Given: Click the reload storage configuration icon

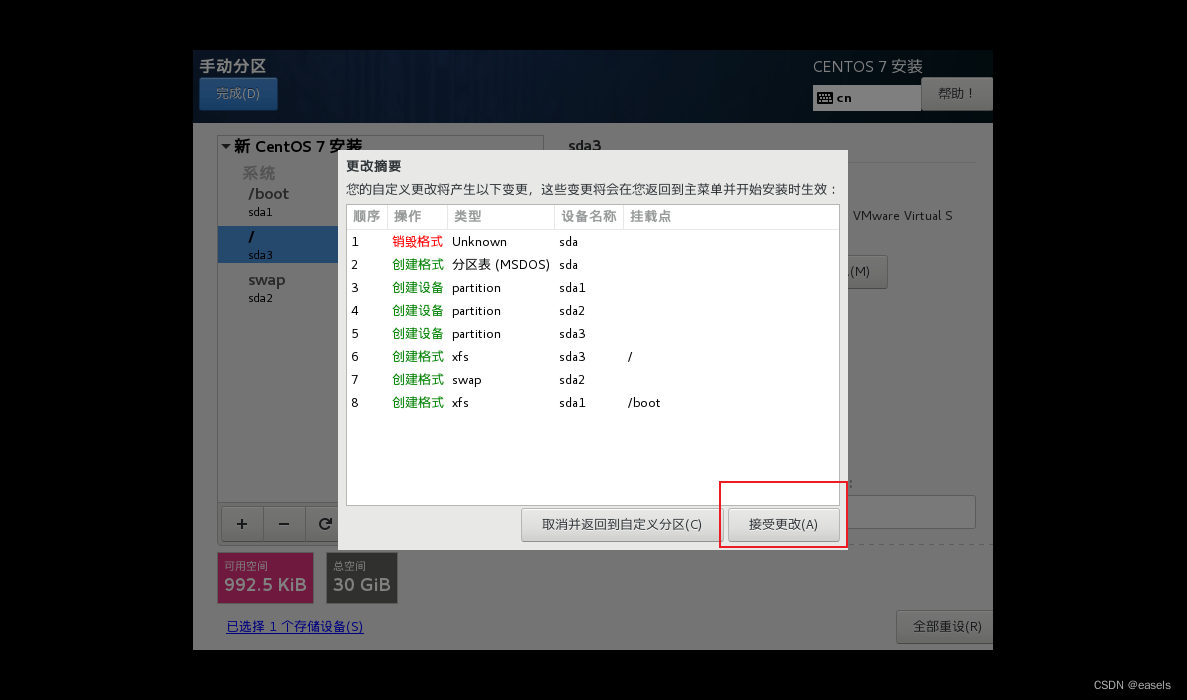Looking at the screenshot, I should (x=324, y=524).
